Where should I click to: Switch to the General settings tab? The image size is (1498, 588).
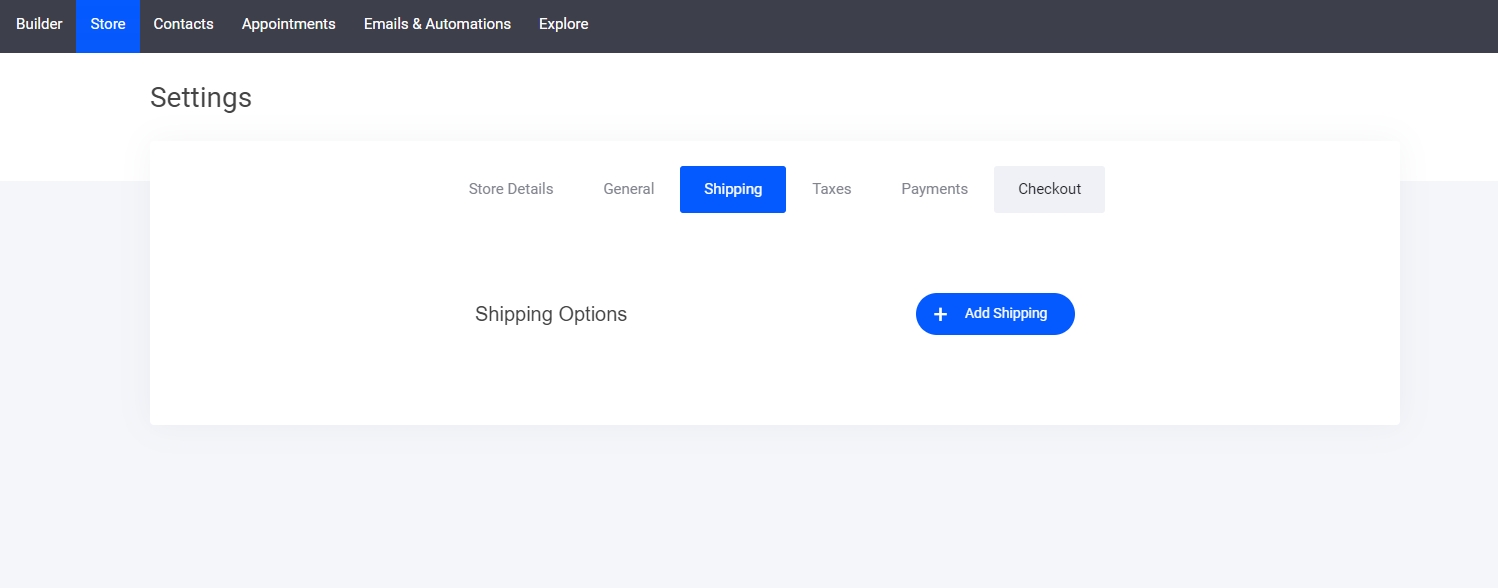pyautogui.click(x=628, y=189)
